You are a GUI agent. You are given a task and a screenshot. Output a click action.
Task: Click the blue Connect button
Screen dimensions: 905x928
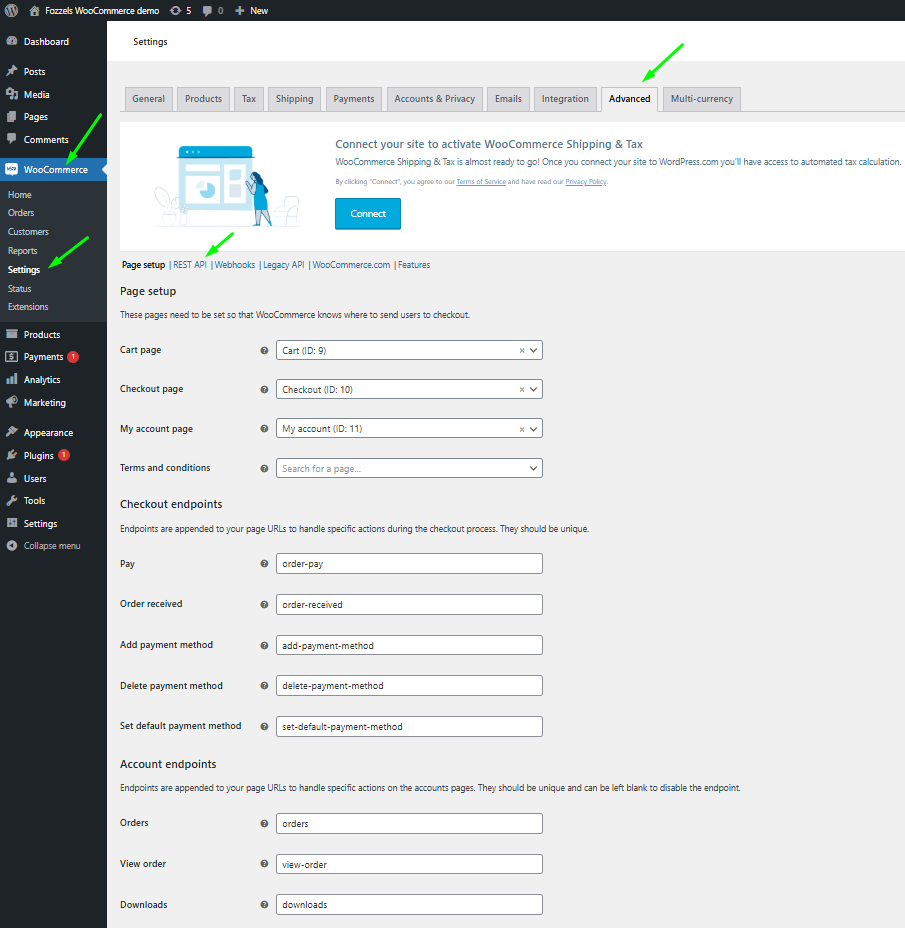point(368,214)
